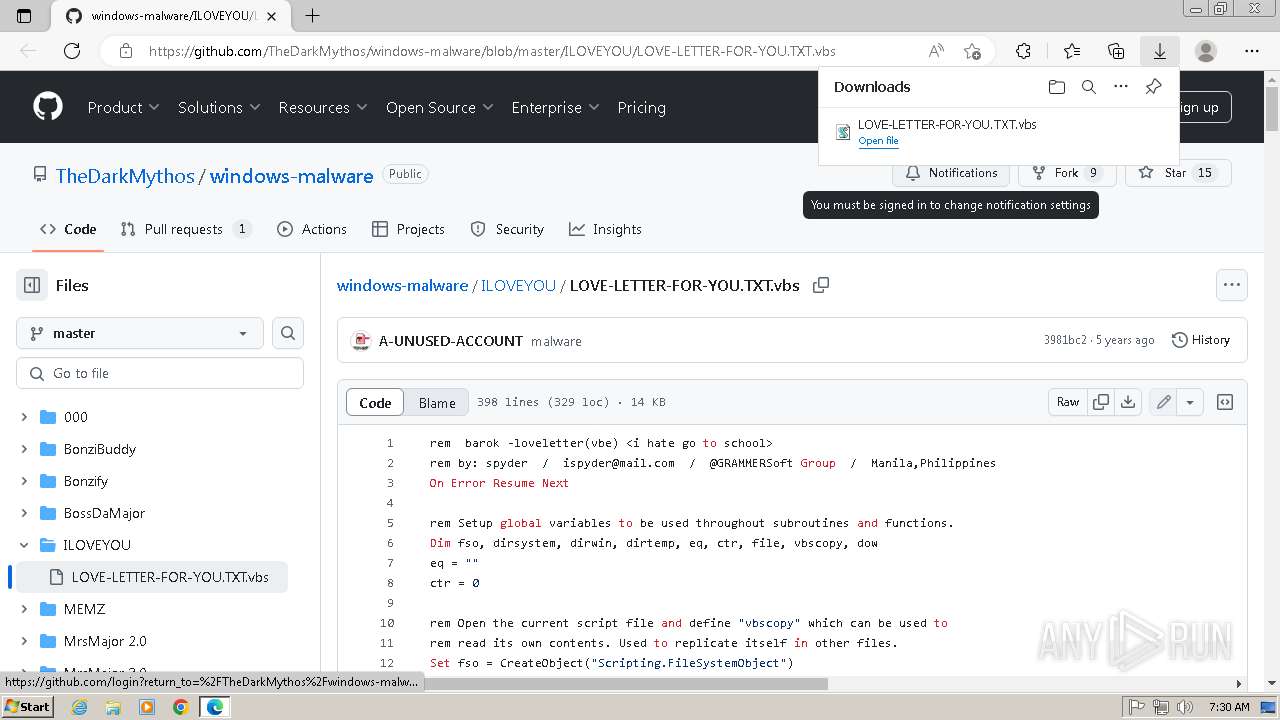Download the raw file icon
Viewport: 1280px width, 720px height.
click(1128, 402)
